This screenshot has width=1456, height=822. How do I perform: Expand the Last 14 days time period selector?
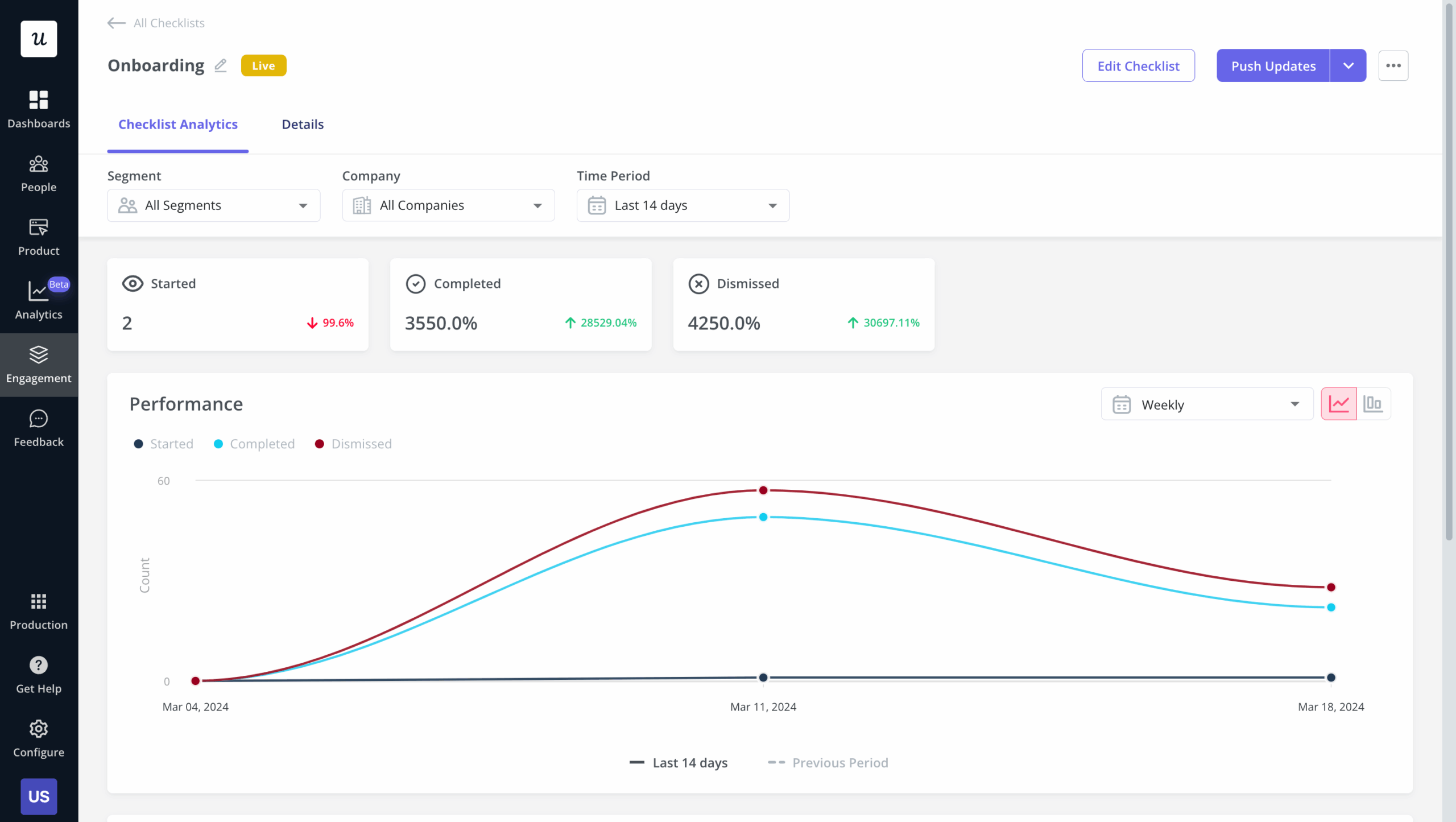pos(682,205)
